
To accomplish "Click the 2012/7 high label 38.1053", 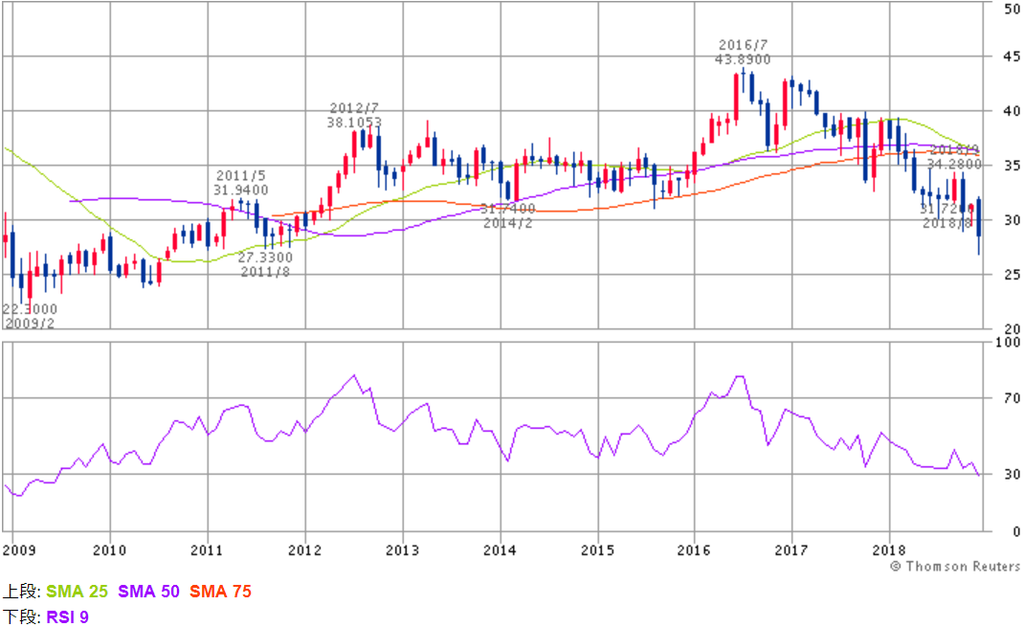I will point(354,122).
